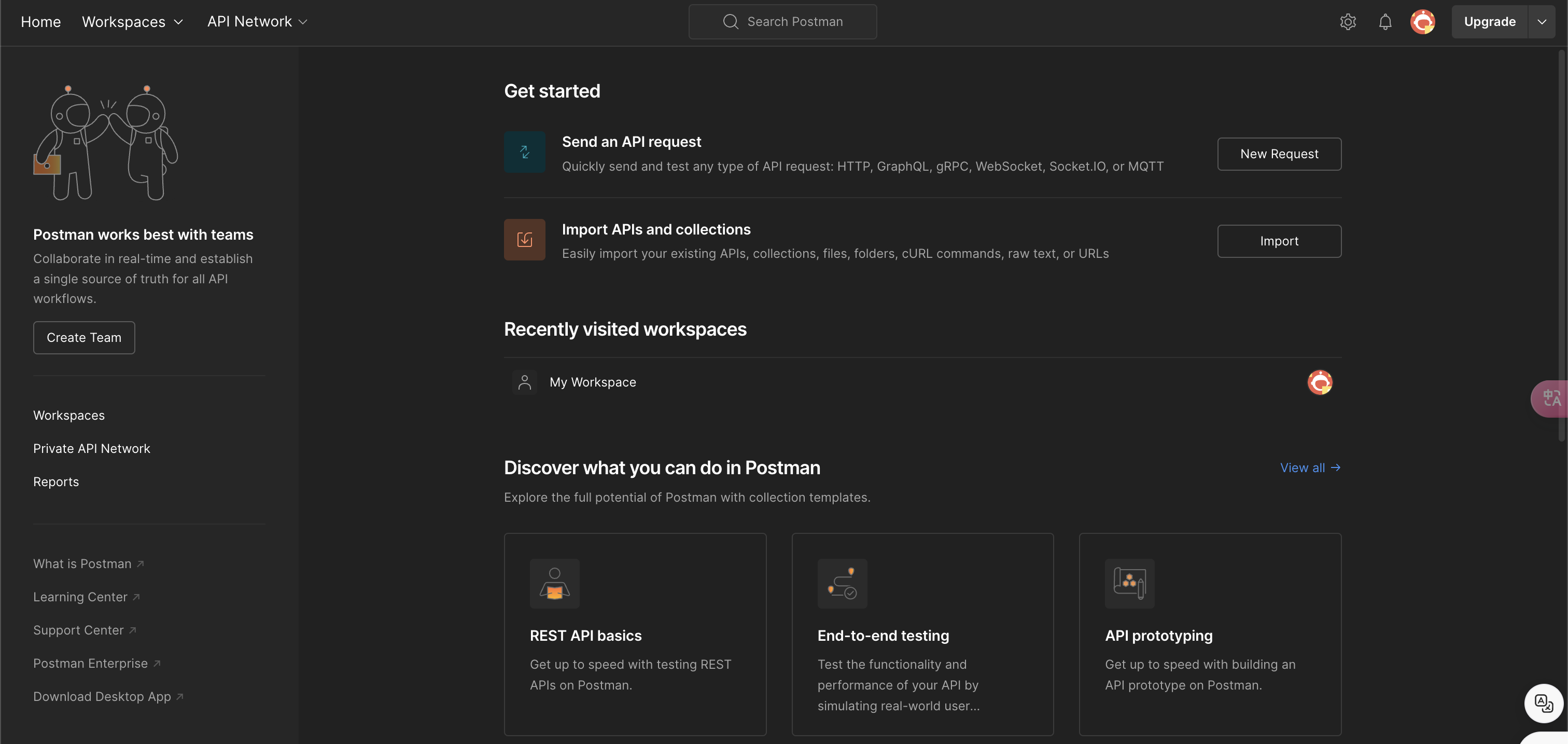Click the floating translate icon on right edge
The image size is (1568, 744).
point(1551,399)
